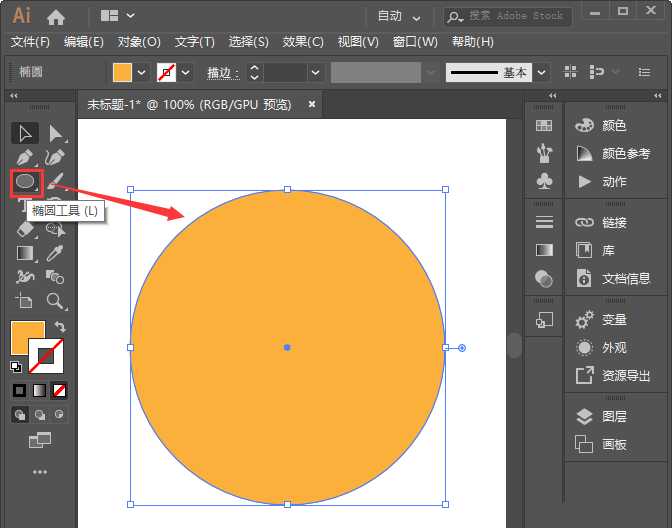
Task: Click the Home icon
Action: point(56,16)
